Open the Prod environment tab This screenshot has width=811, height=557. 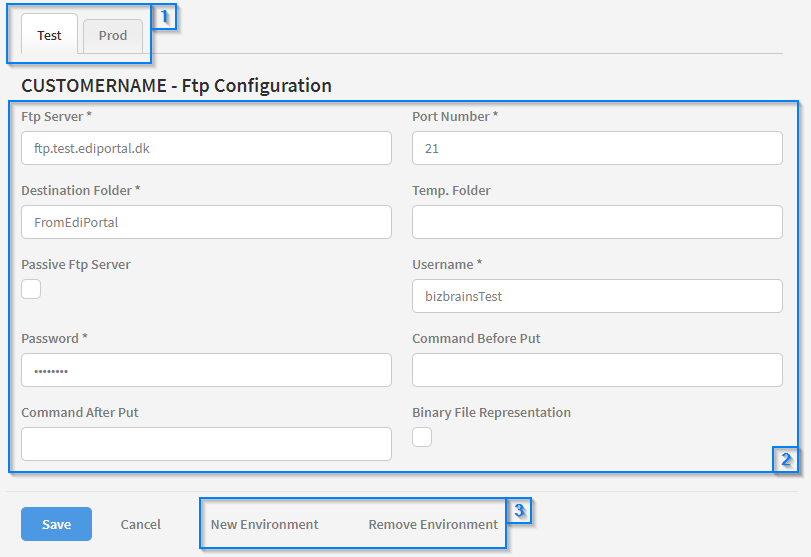(113, 36)
